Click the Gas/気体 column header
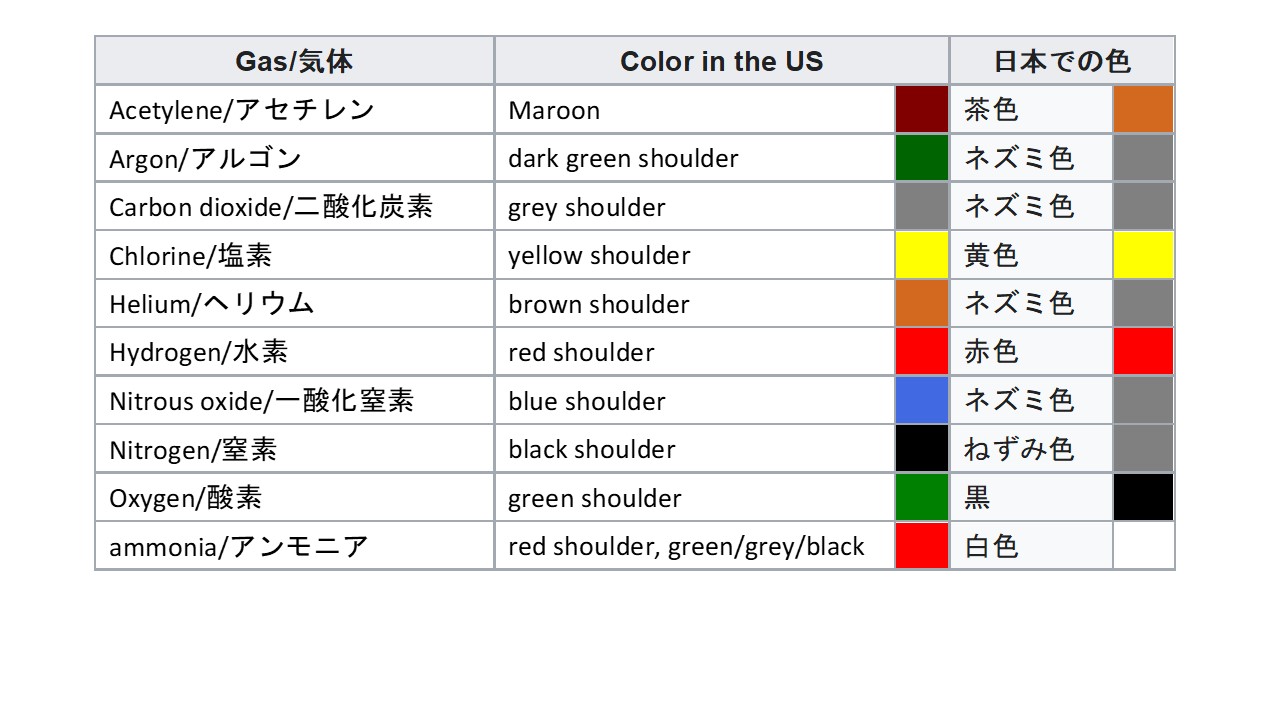1280x720 pixels. click(294, 61)
